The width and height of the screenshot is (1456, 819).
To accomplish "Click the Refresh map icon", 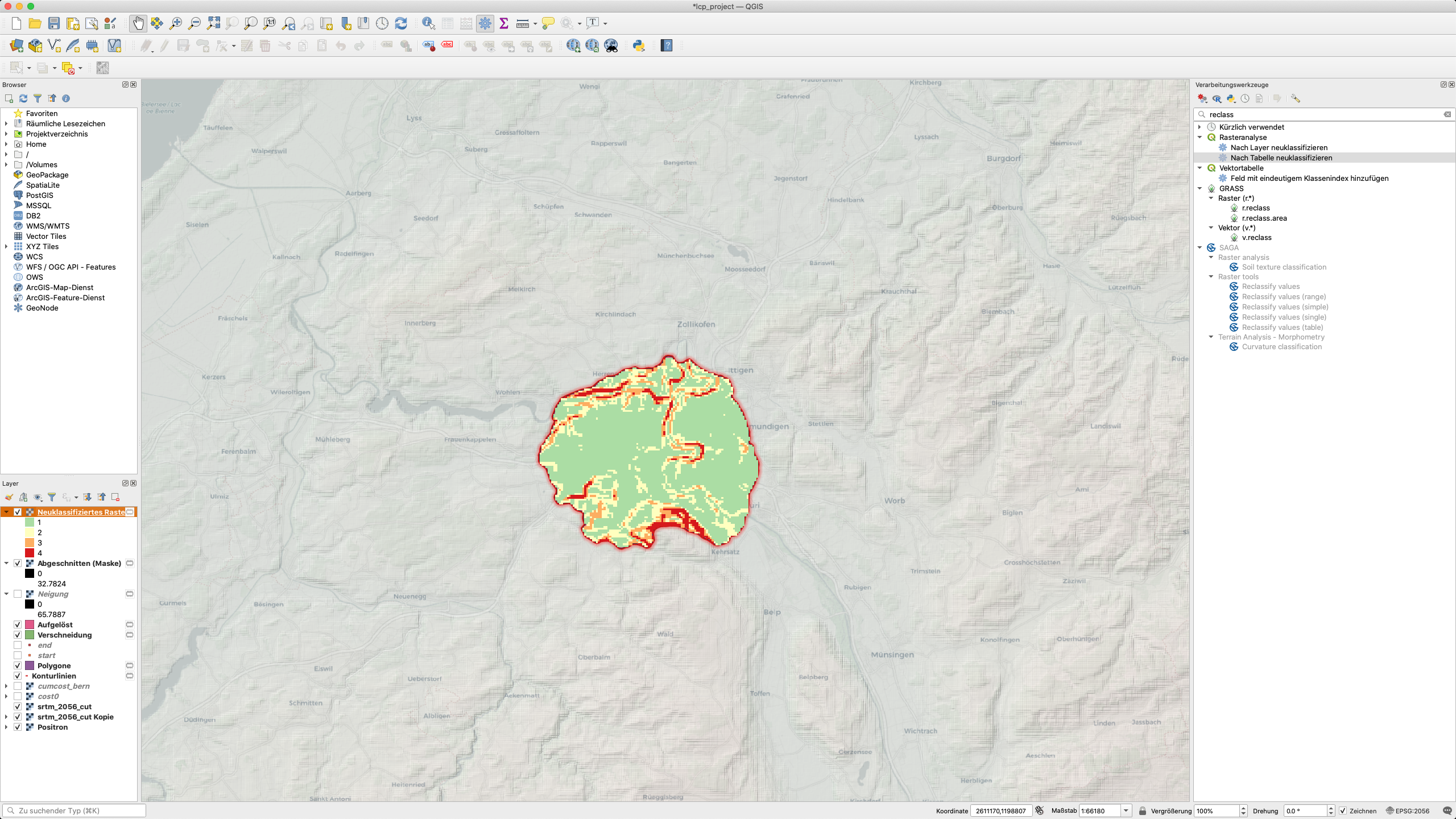I will pos(401,23).
